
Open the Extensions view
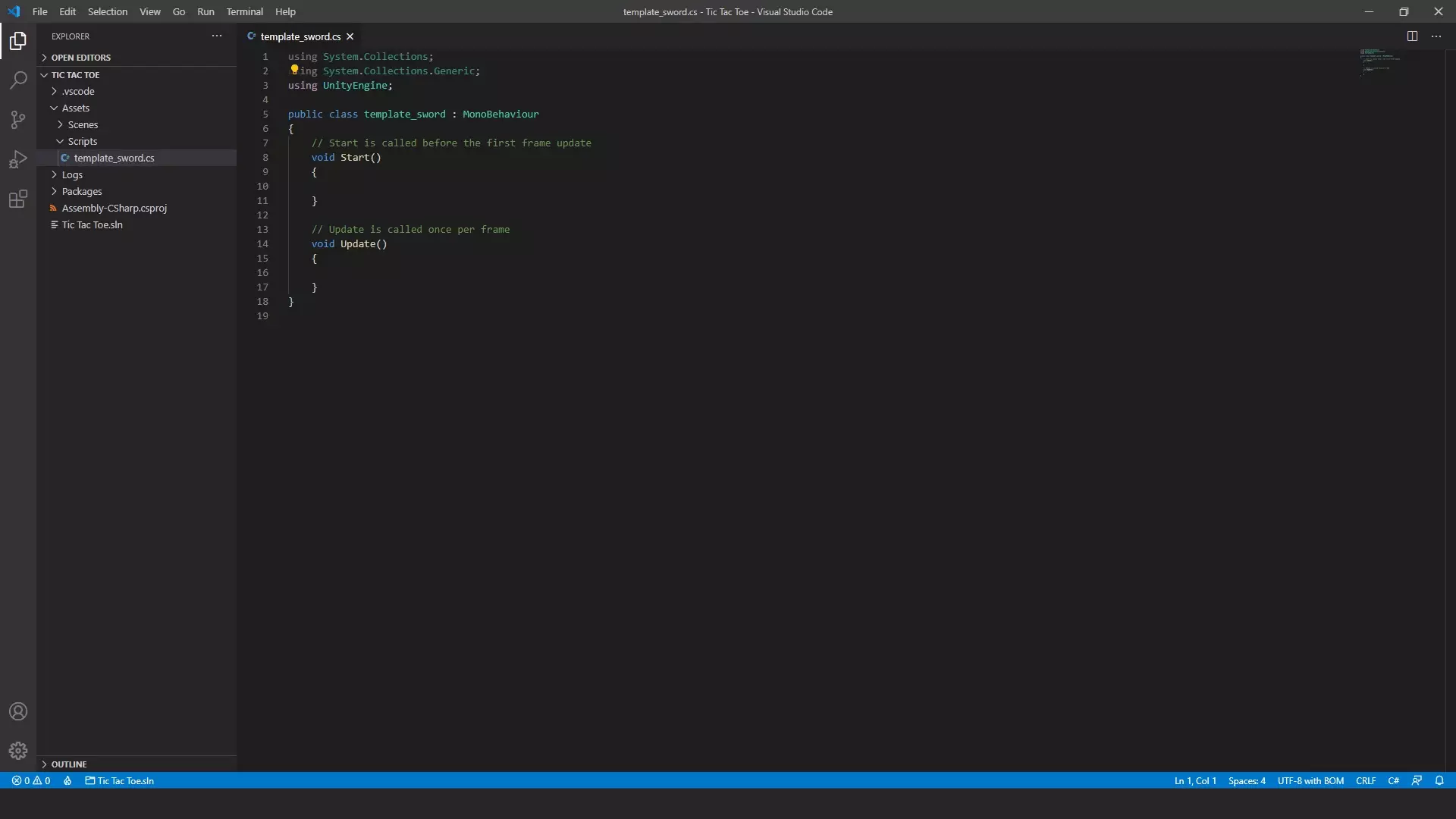(17, 199)
